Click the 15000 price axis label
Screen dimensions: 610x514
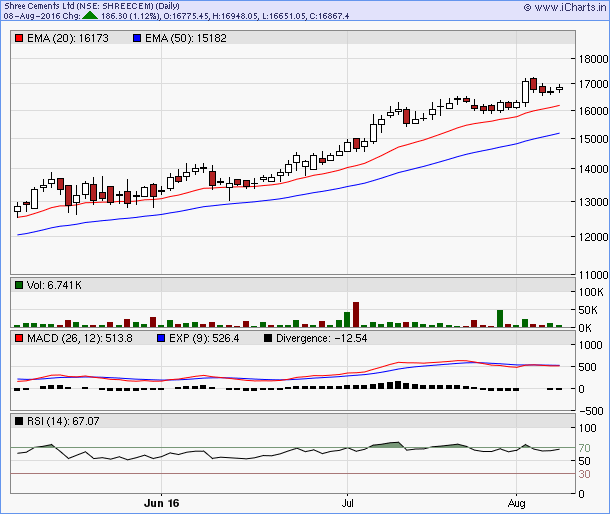593,139
